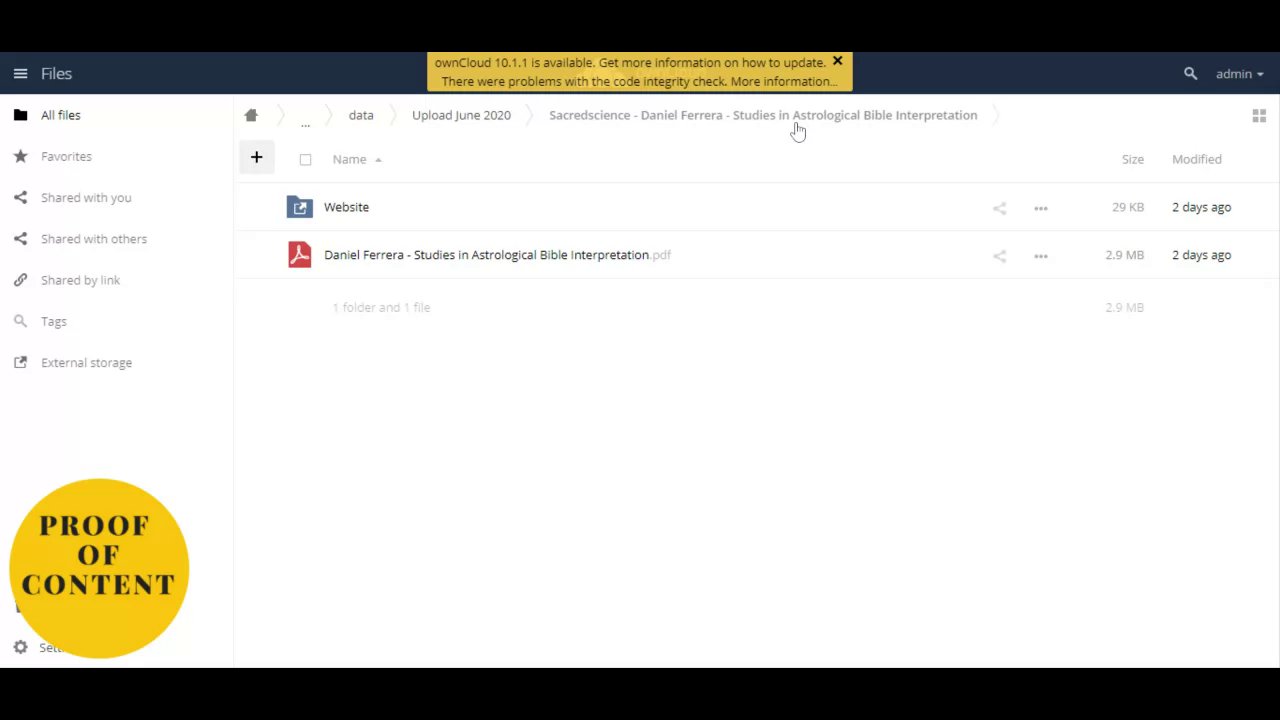Open Daniel Ferrera Studies PDF file
1280x720 pixels.
click(497, 255)
